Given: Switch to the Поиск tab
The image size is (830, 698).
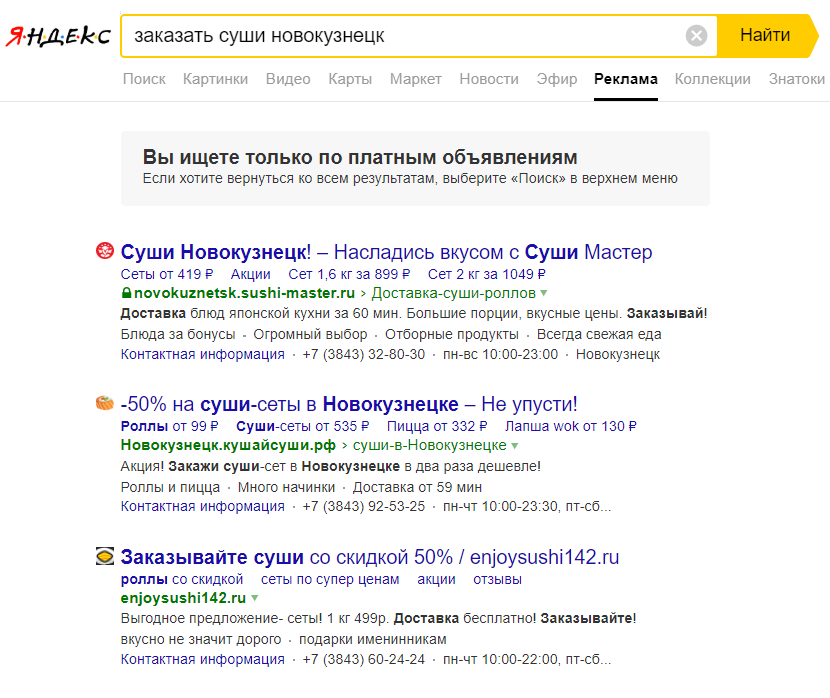Looking at the screenshot, I should point(144,79).
